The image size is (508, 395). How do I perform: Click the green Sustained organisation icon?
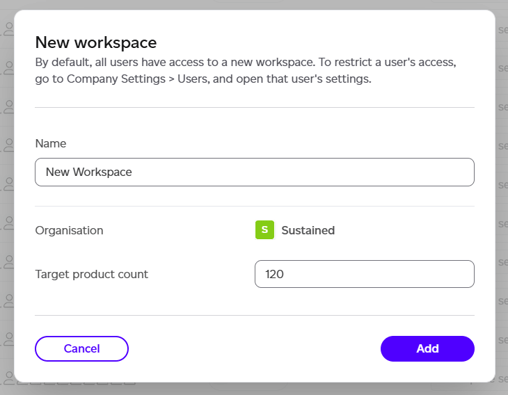pos(265,230)
